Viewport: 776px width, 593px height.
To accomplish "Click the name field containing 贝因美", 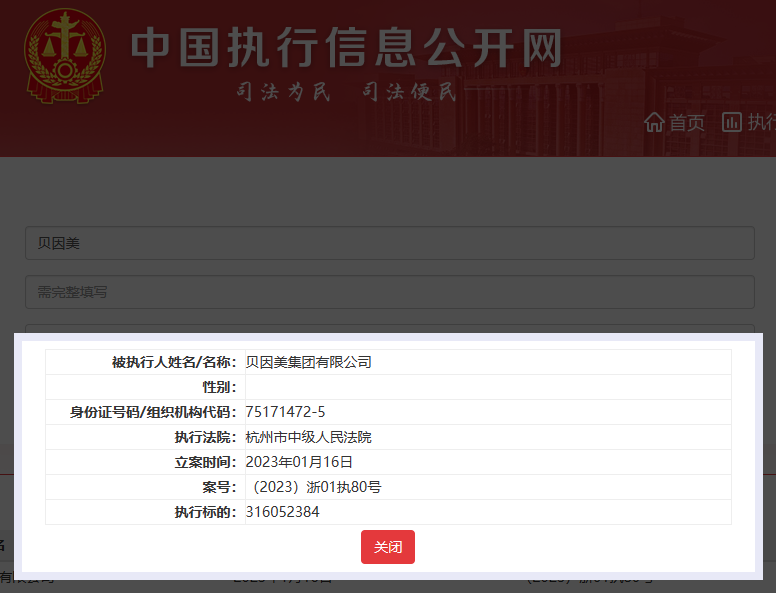I will [389, 243].
